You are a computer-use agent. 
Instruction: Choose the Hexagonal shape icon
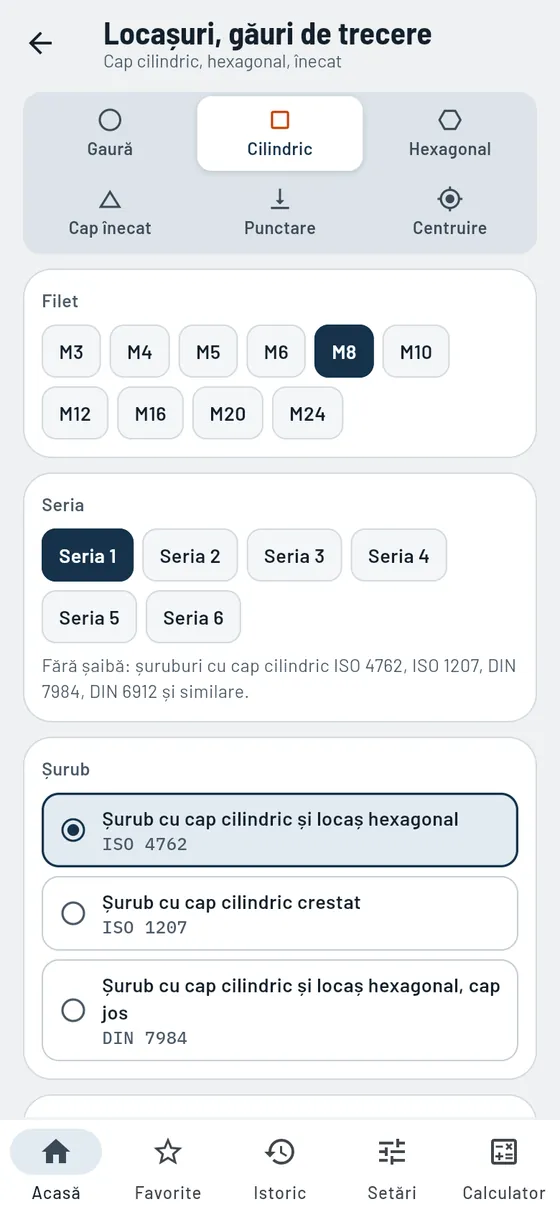[450, 120]
